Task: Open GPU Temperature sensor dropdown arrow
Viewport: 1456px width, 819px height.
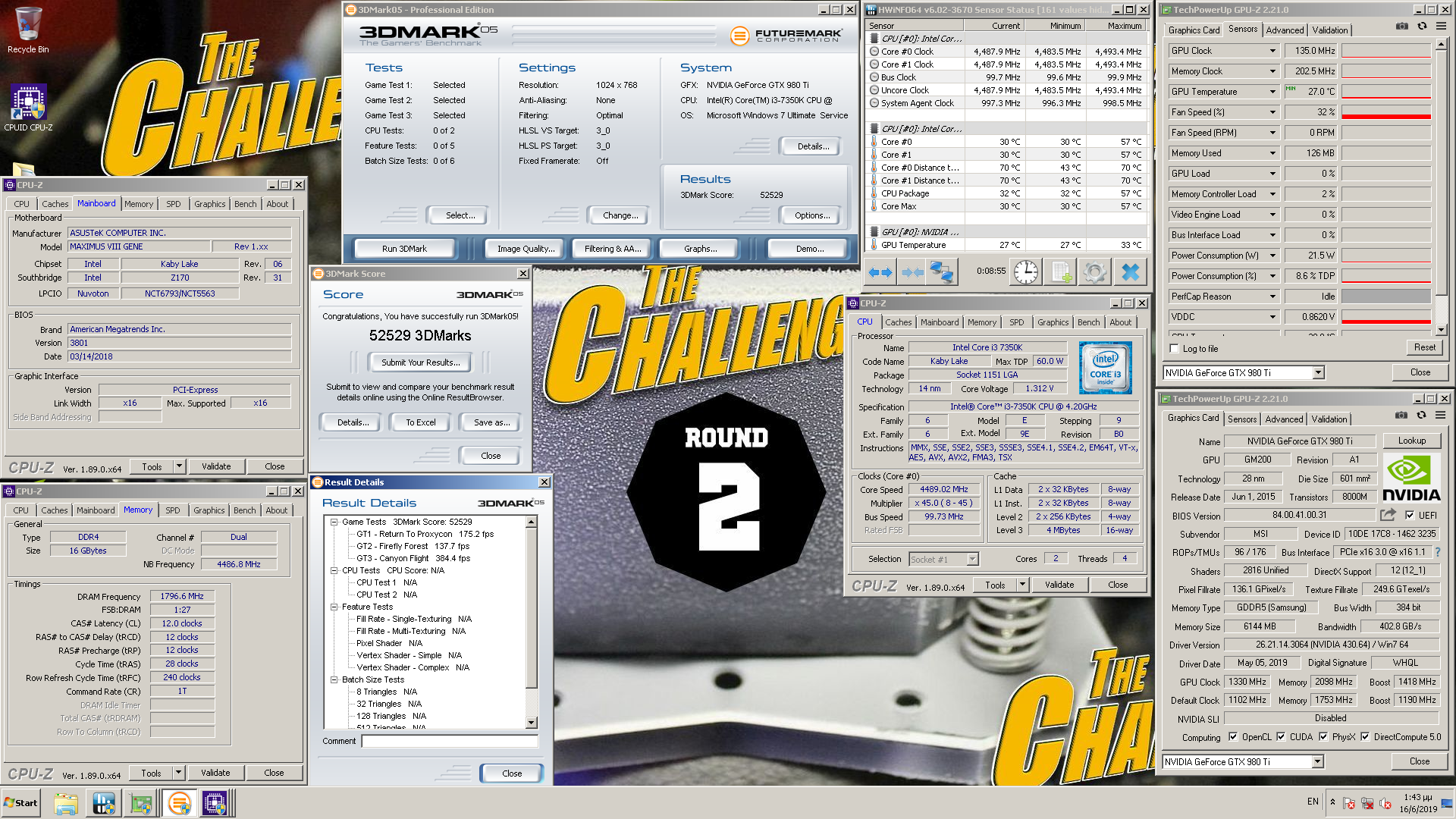Action: point(1272,92)
